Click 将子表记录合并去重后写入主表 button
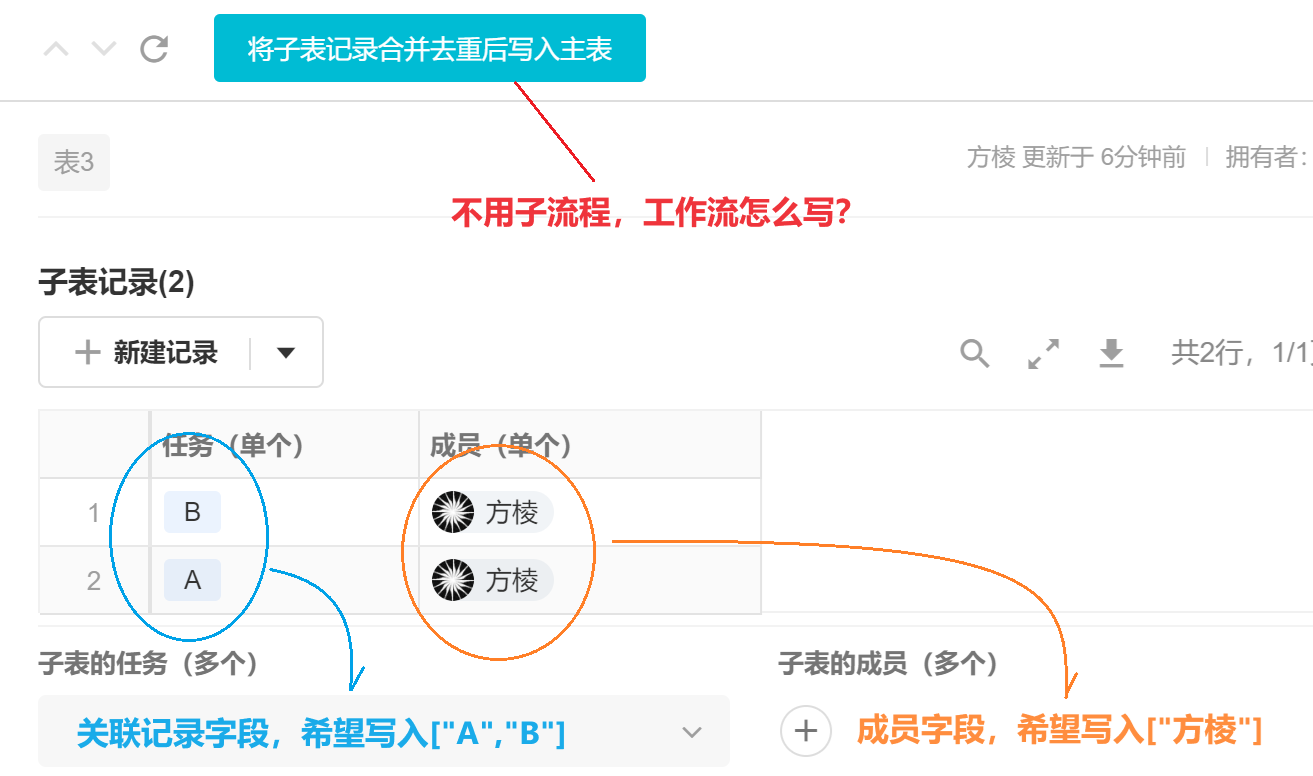This screenshot has height=776, width=1313. tap(430, 48)
